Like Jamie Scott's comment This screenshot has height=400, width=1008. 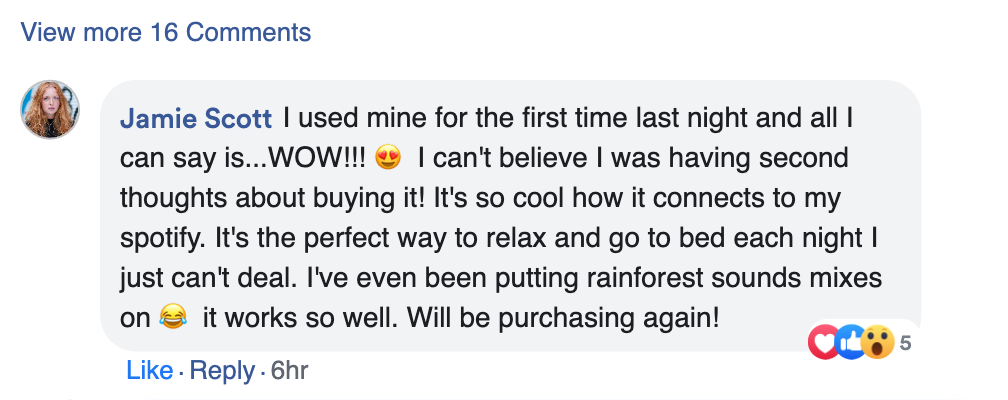(150, 371)
